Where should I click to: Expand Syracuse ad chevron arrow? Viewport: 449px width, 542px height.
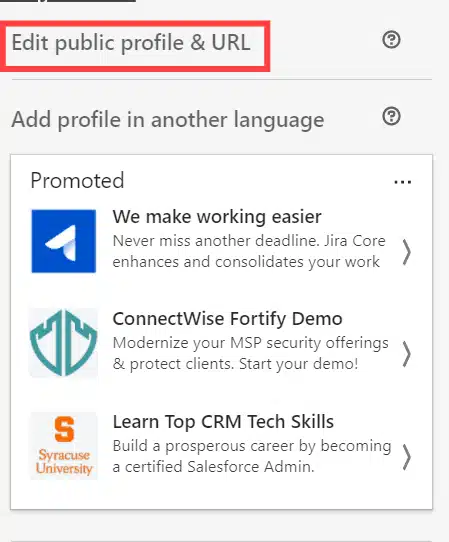407,457
